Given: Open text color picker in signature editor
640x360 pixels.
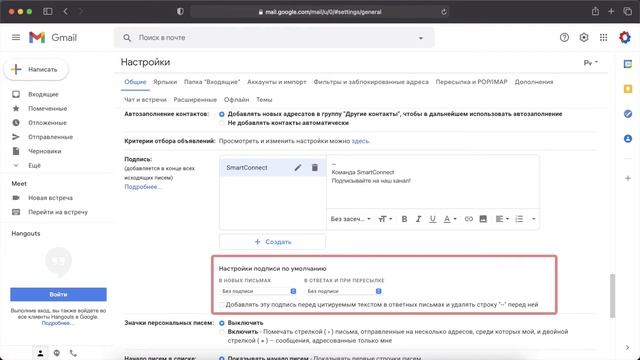Looking at the screenshot, I should (x=450, y=219).
